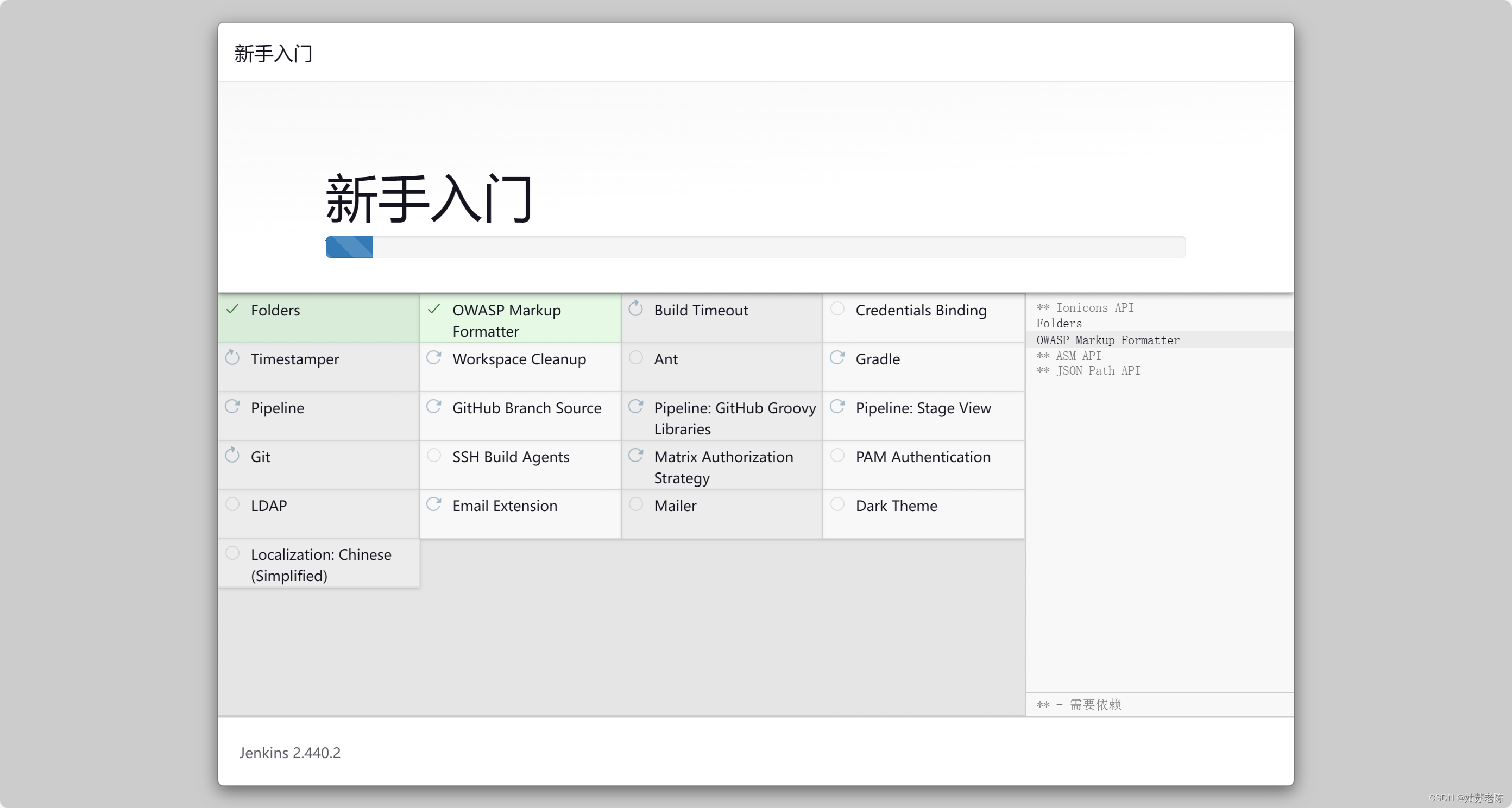Click the refresh icon beside Workspace Cleanup
This screenshot has height=808, width=1512.
click(434, 357)
